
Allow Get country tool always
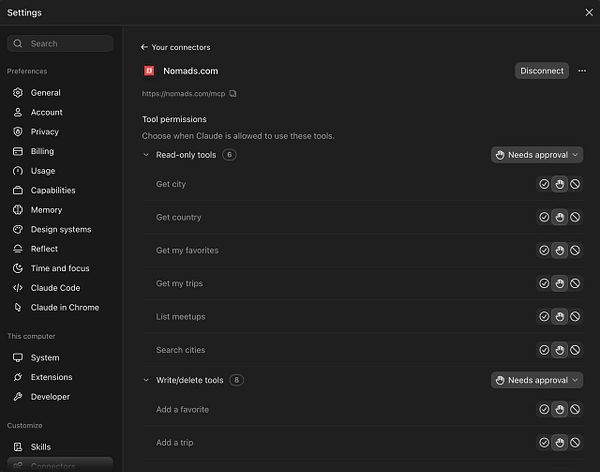tap(544, 217)
